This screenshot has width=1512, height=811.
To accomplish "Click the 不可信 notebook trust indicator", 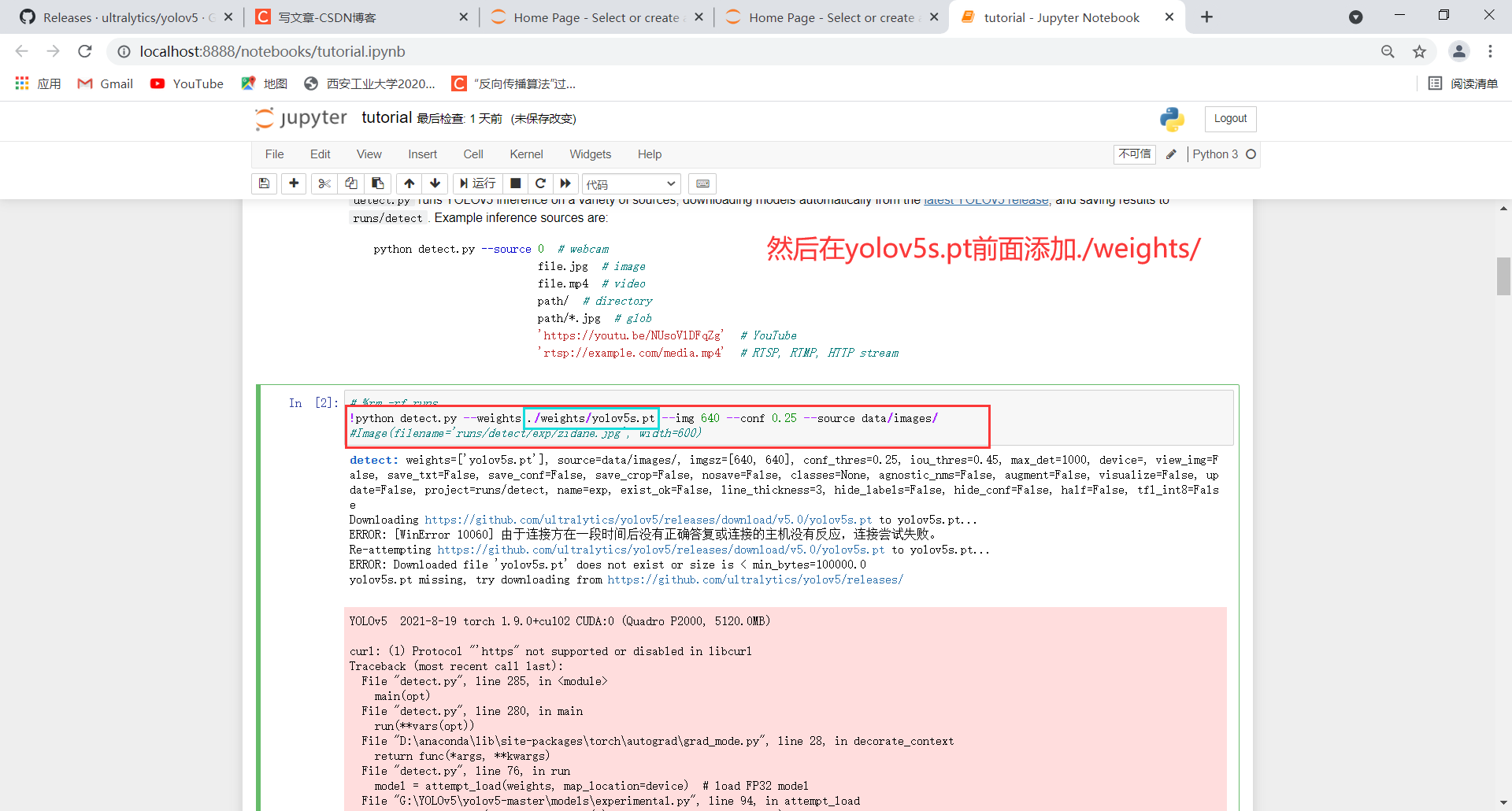I will (1133, 154).
